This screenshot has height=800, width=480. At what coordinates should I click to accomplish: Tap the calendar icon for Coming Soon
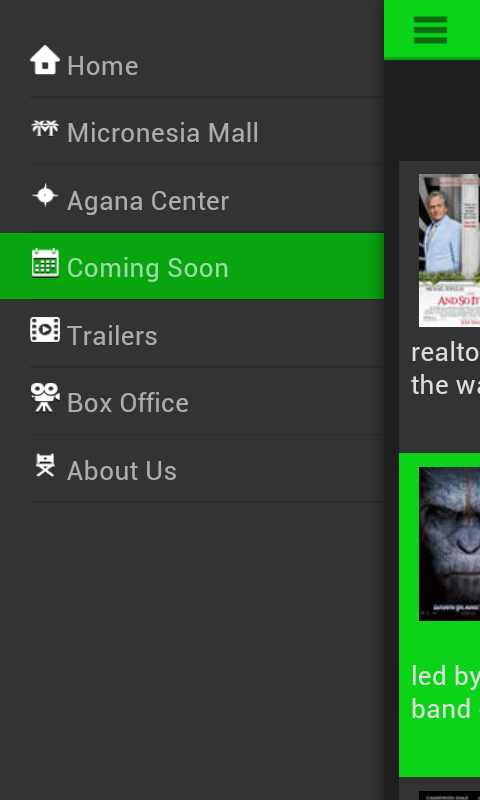tap(45, 263)
